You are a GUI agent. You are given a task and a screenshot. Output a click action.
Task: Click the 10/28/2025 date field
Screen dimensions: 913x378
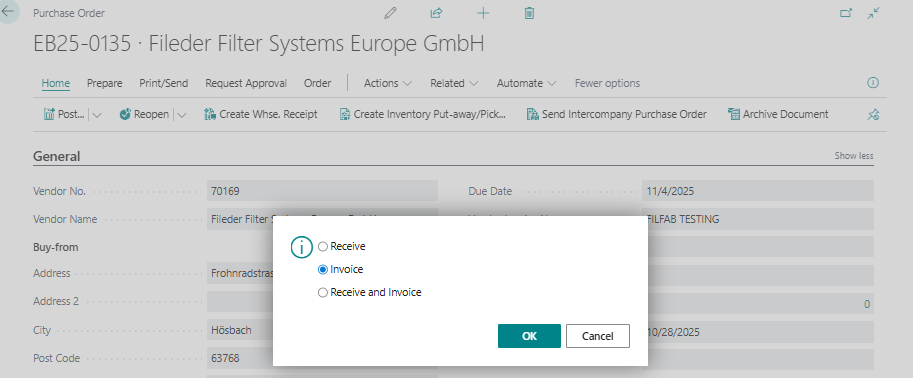coord(760,333)
